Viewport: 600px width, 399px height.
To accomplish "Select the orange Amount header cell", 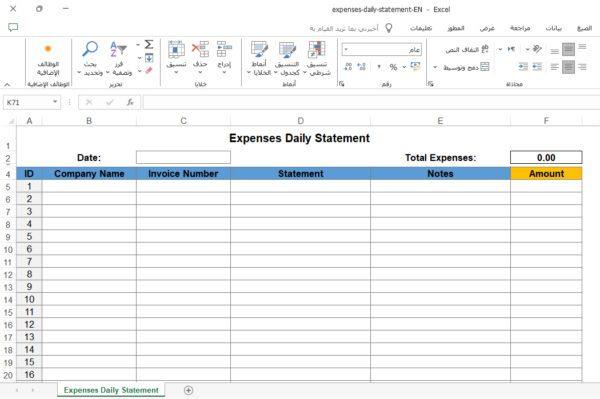I will click(x=546, y=173).
